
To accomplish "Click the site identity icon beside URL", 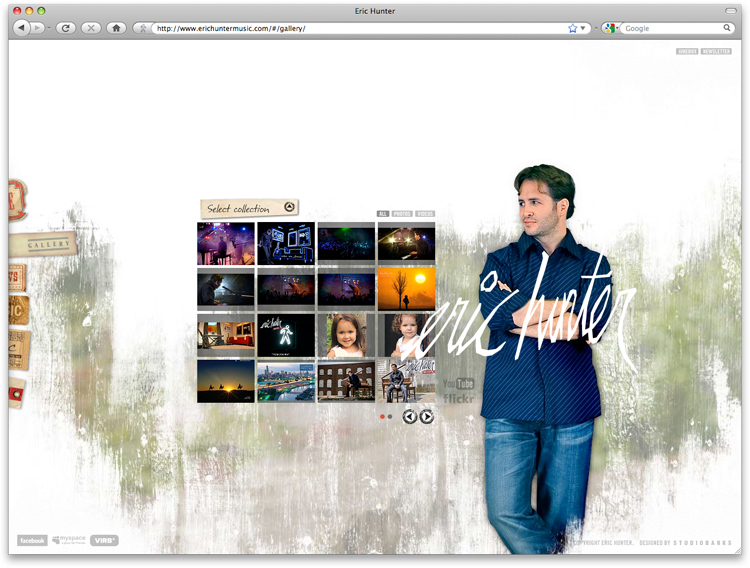I will click(143, 28).
